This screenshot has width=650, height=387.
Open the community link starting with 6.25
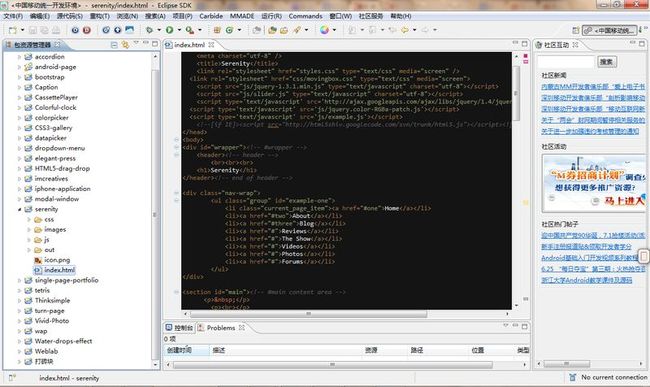[593, 269]
